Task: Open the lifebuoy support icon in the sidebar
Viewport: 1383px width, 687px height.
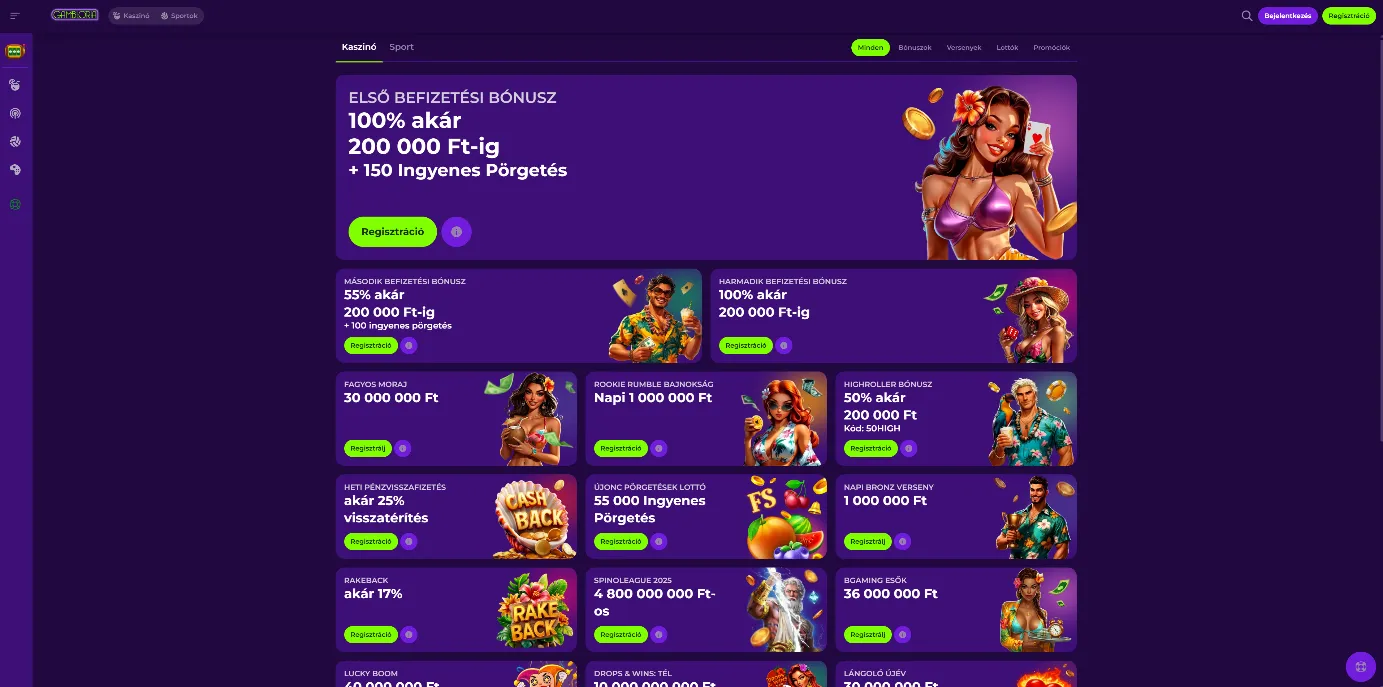Action: (15, 204)
